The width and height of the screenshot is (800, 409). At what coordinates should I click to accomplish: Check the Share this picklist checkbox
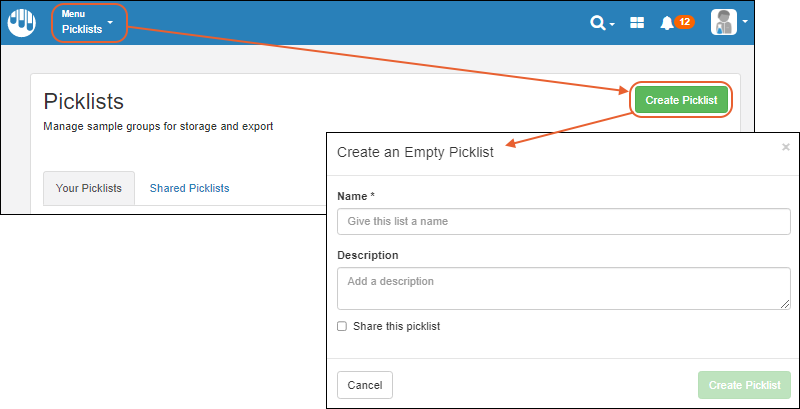coord(342,326)
